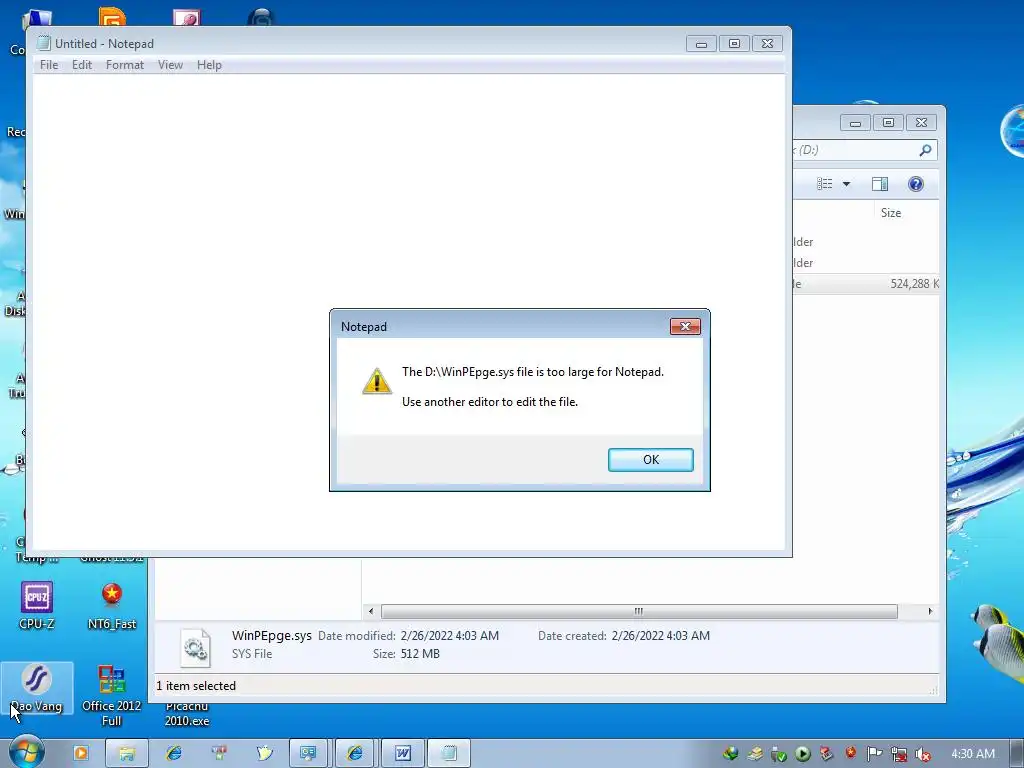Open the Windows Explorer folder taskbar button

[x=127, y=753]
